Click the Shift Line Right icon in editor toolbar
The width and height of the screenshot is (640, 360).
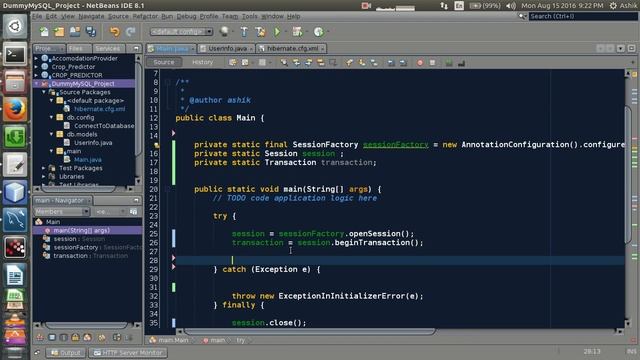[x=403, y=62]
